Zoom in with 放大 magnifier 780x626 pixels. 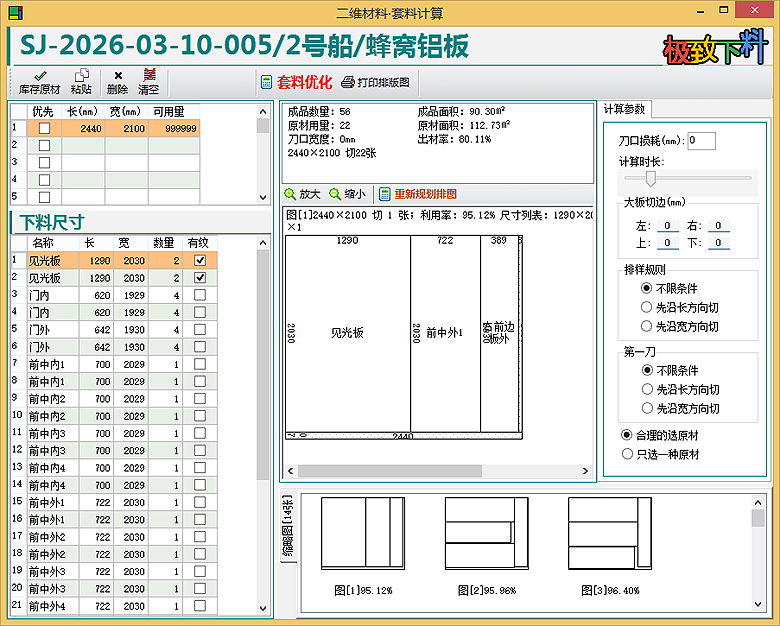pos(290,194)
